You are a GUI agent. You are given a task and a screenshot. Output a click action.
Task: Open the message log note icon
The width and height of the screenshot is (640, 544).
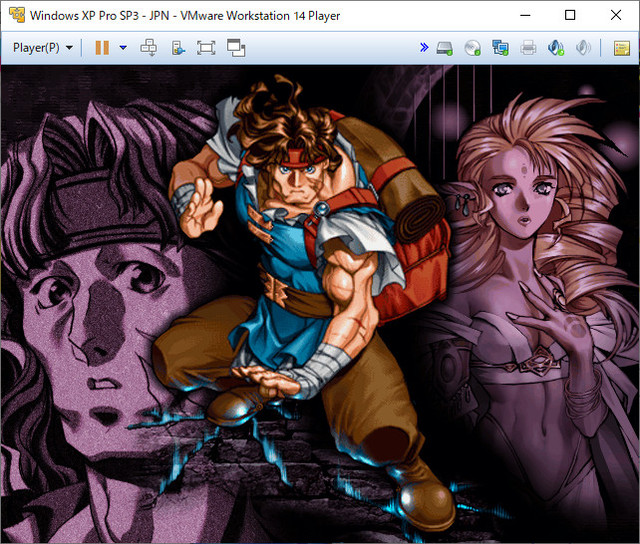click(621, 48)
